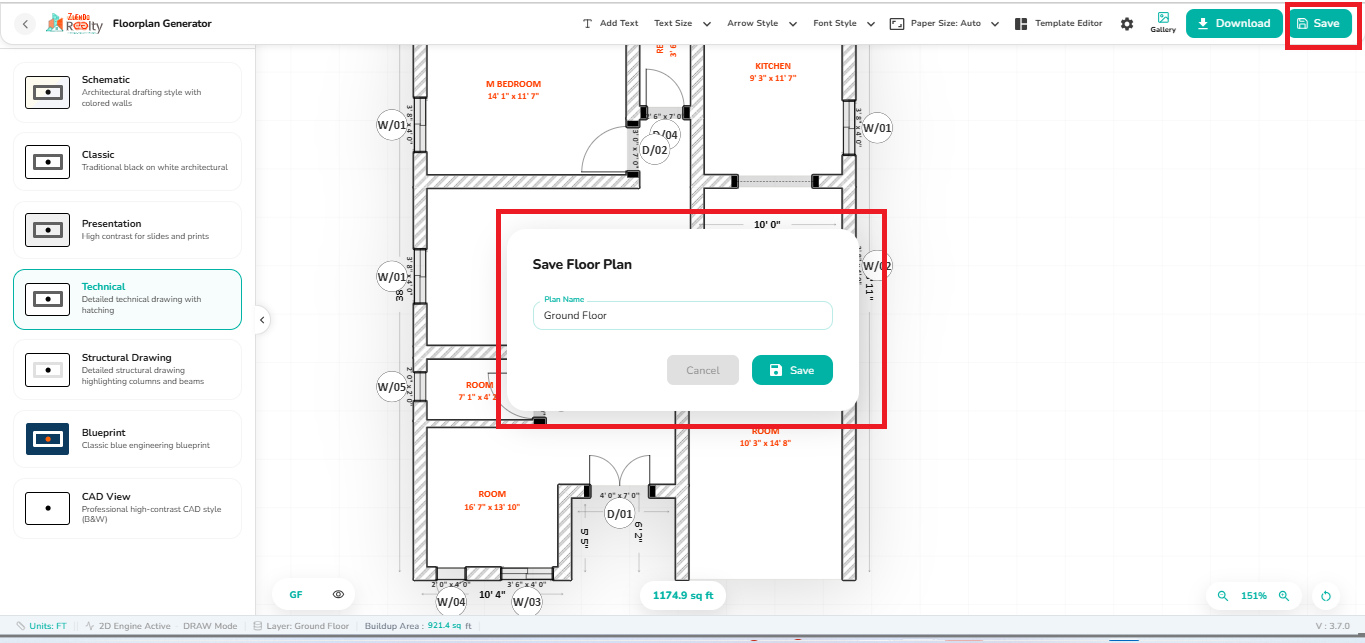Viewport: 1365px width, 643px height.
Task: Expand the Font Style dropdown
Action: click(844, 23)
